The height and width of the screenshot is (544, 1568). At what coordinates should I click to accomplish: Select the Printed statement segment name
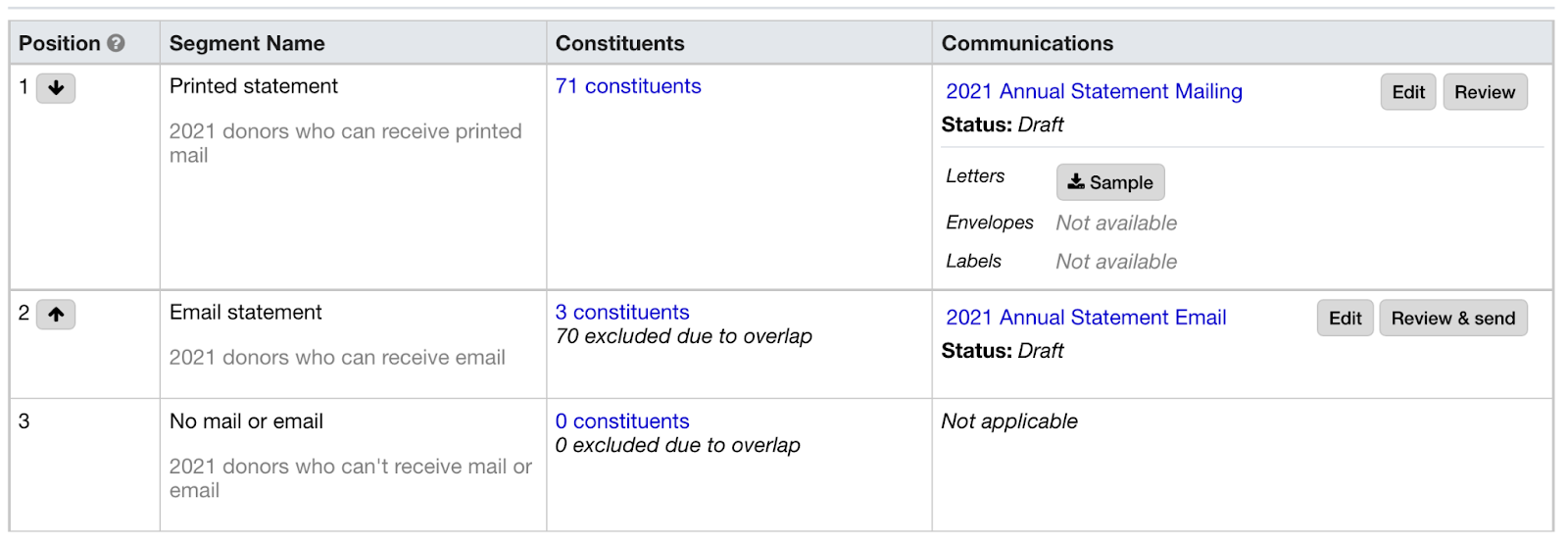pyautogui.click(x=254, y=86)
